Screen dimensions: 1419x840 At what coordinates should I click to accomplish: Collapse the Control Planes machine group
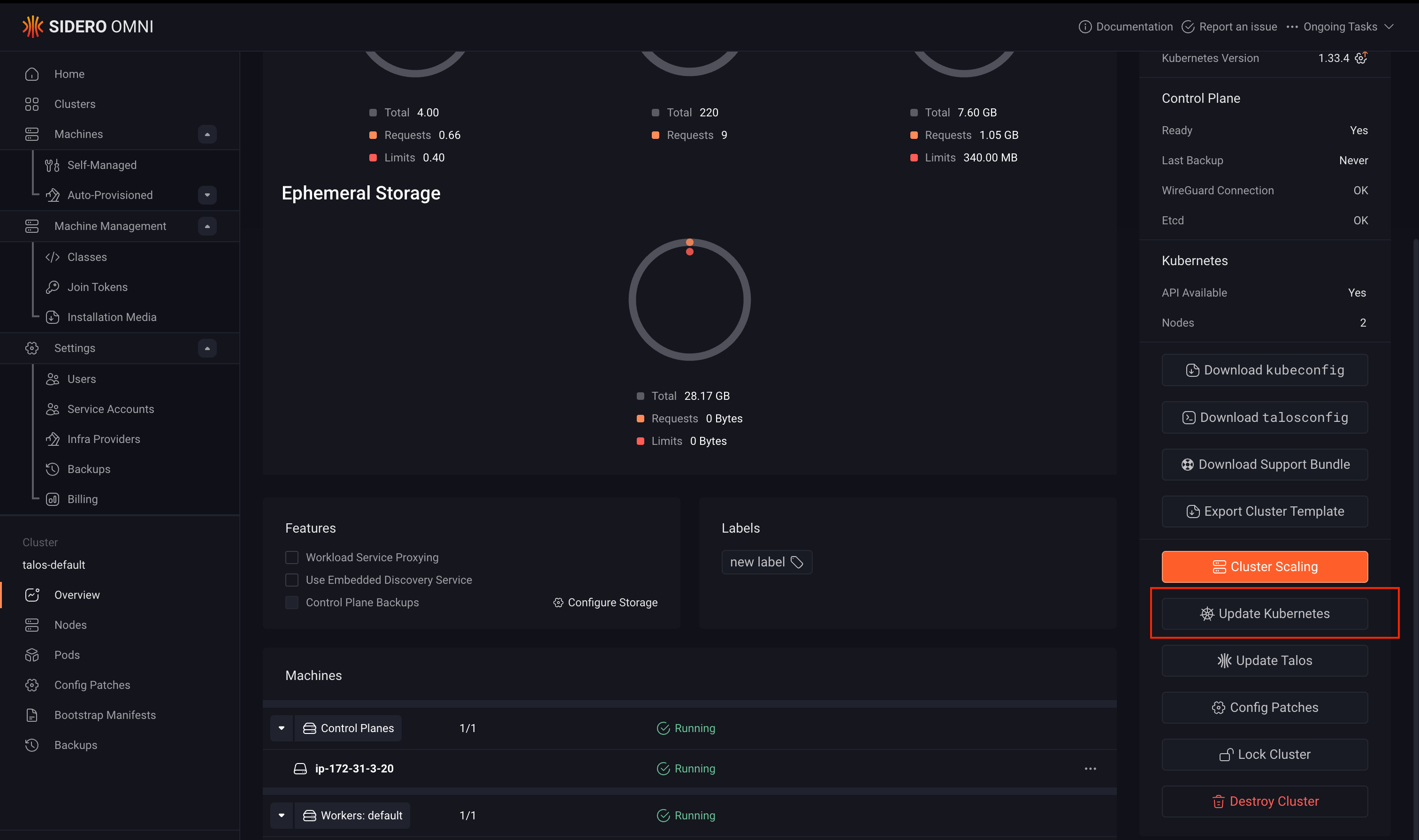(281, 728)
